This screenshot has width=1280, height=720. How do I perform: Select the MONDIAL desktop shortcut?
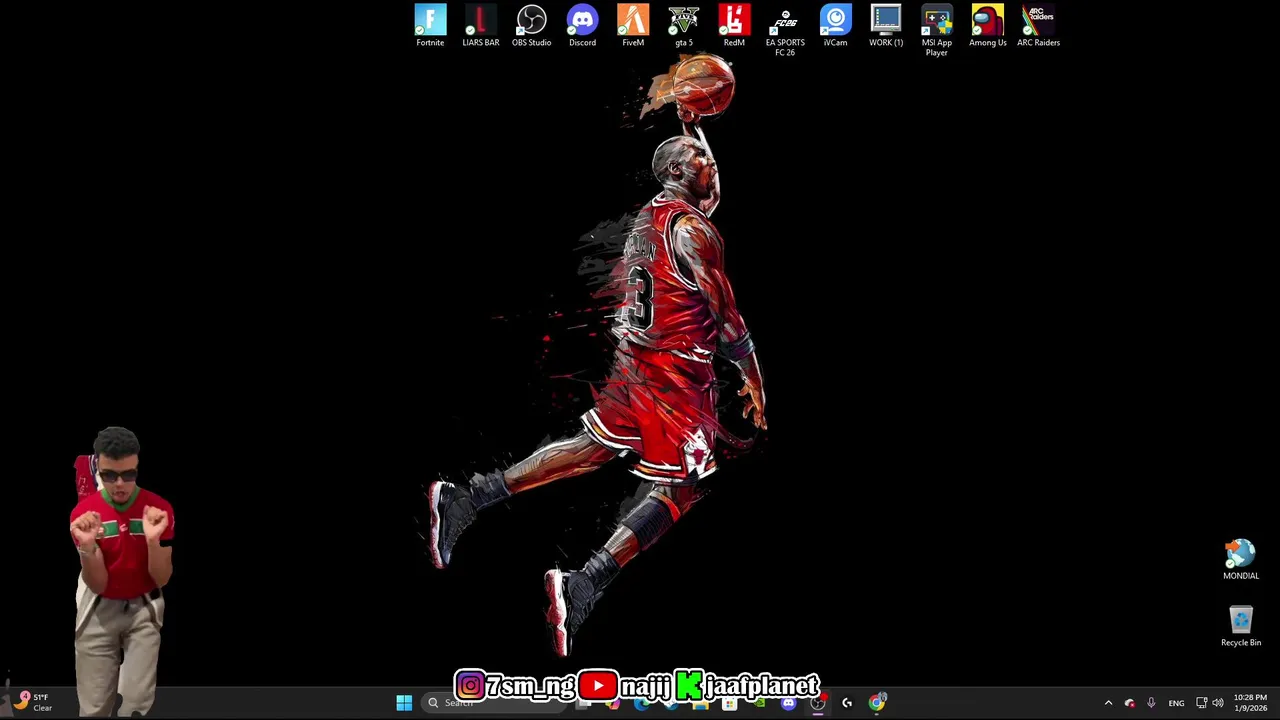[x=1241, y=560]
